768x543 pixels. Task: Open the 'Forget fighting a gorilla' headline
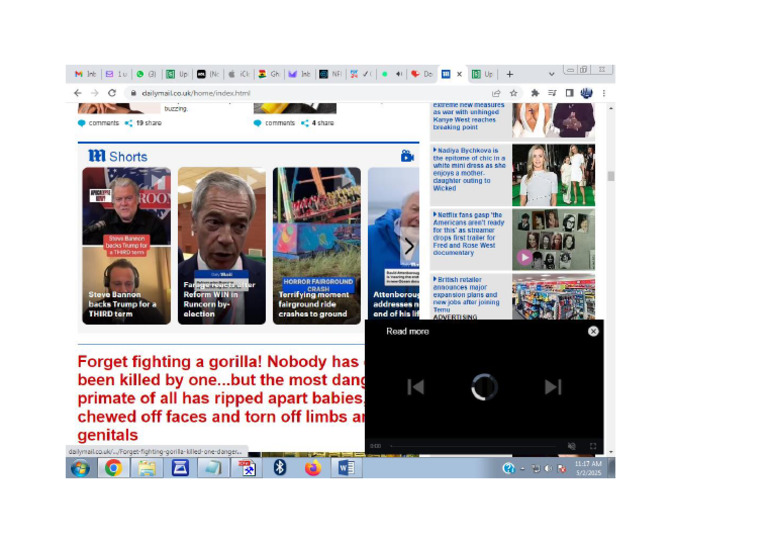pos(221,398)
